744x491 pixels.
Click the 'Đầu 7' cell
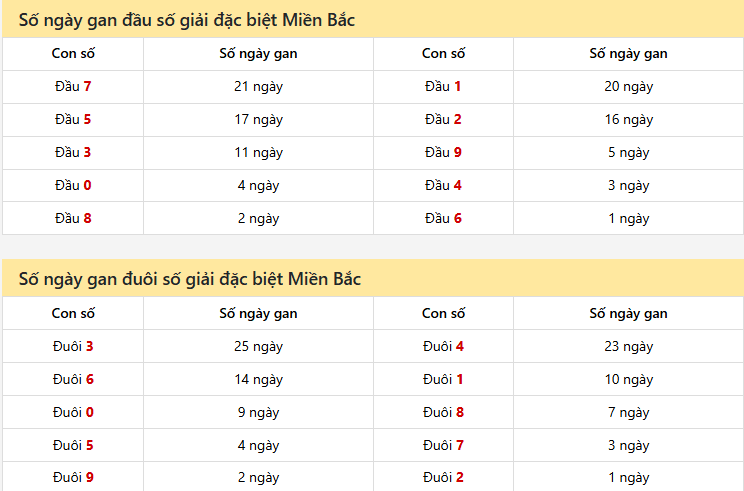[x=73, y=87]
